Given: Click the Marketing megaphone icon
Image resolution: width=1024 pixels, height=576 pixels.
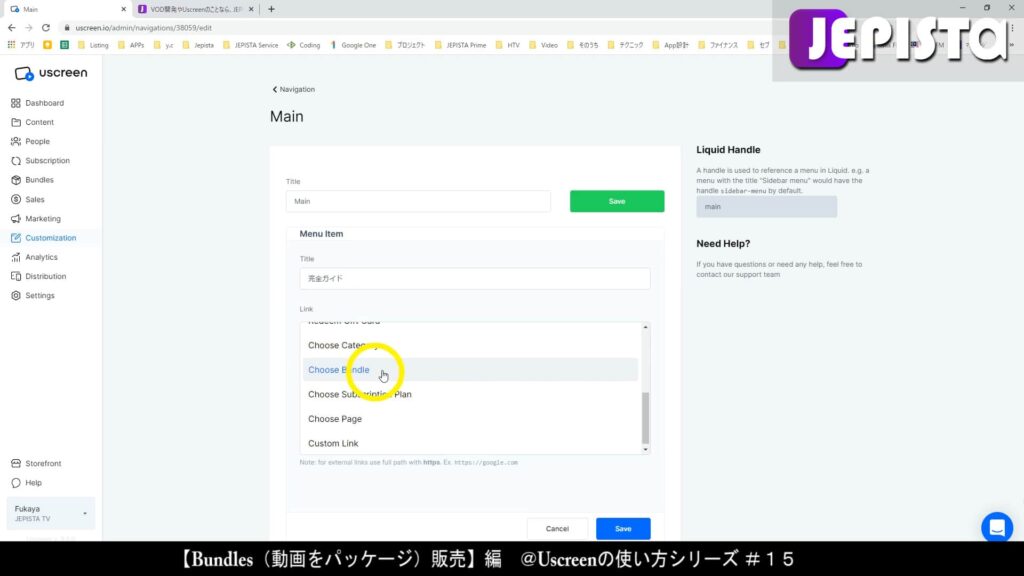Looking at the screenshot, I should point(16,219).
